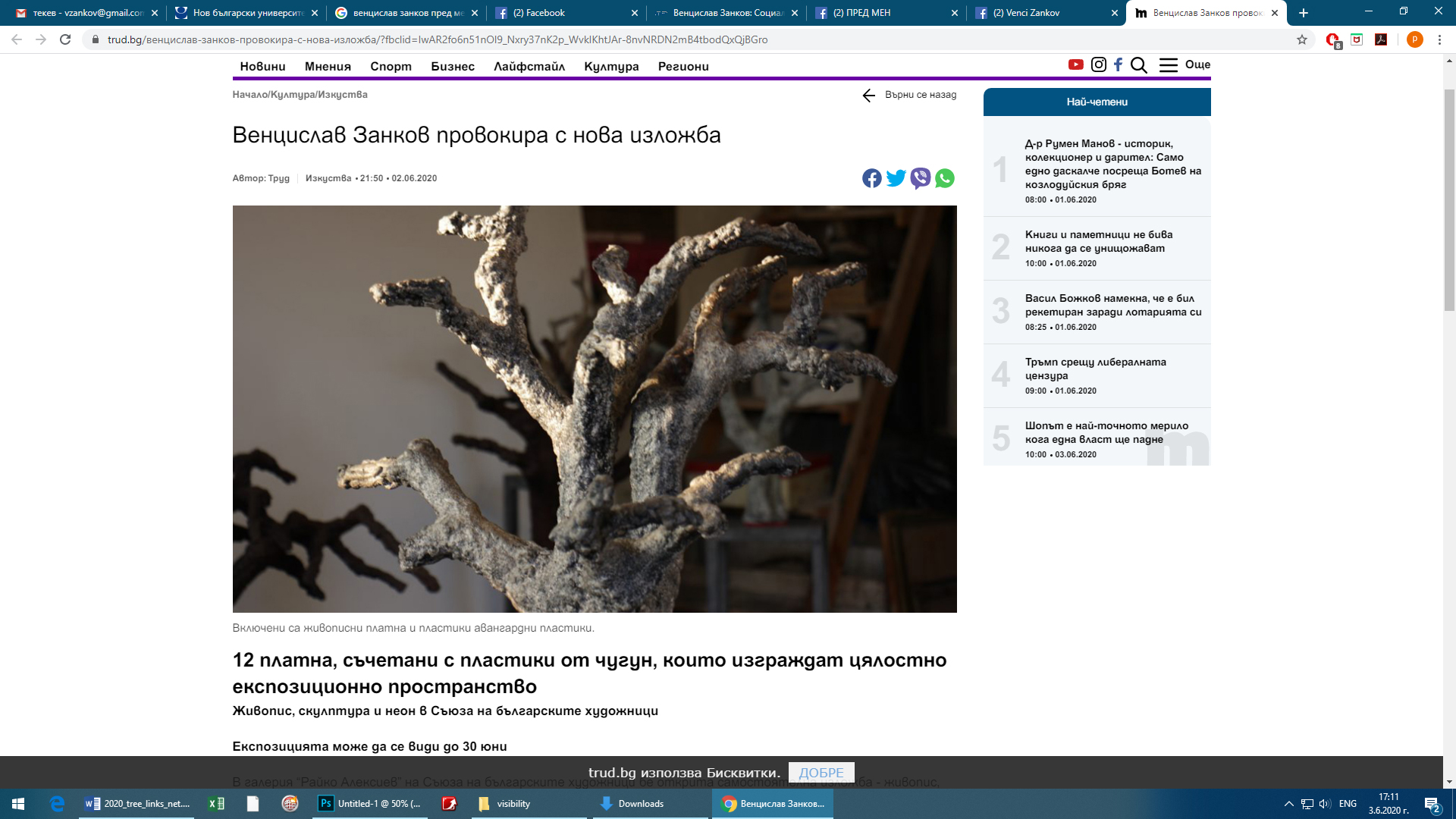
Task: Launch Microsoft Edge from taskbar
Action: (57, 804)
